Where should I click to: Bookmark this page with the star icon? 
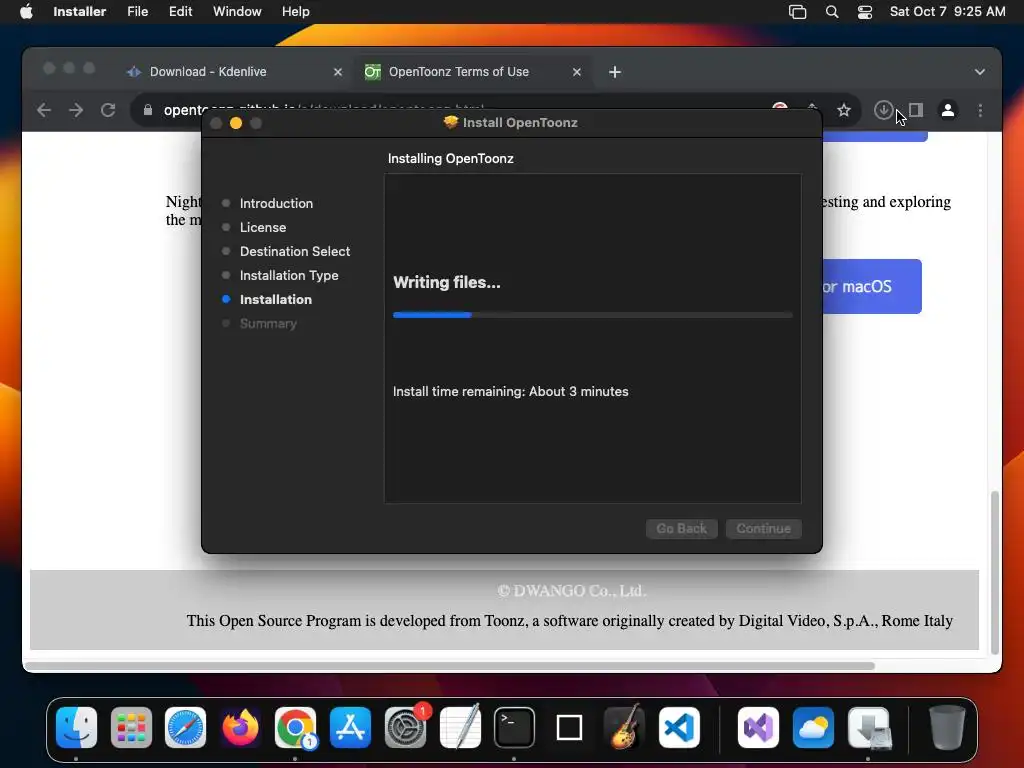[844, 110]
